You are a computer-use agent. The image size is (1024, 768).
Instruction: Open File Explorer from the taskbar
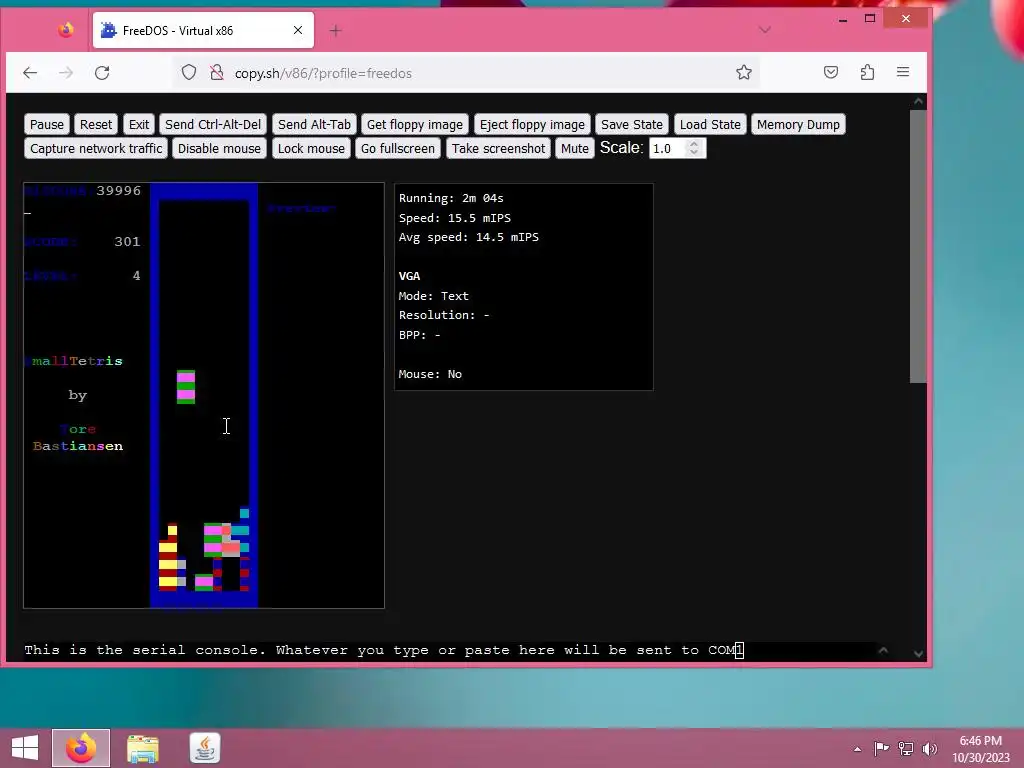pos(143,748)
